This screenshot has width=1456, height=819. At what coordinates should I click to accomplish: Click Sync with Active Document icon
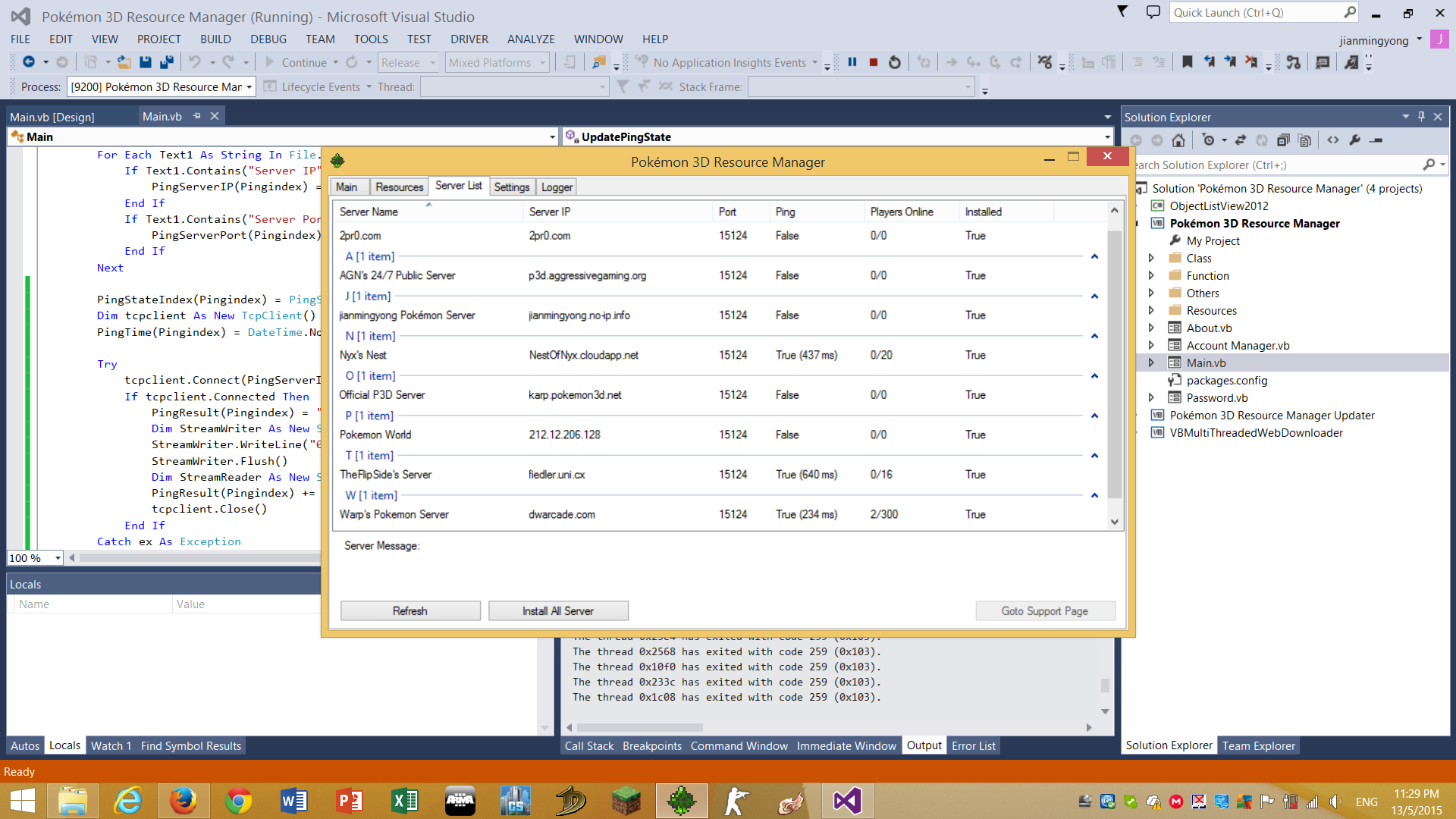pyautogui.click(x=1241, y=140)
